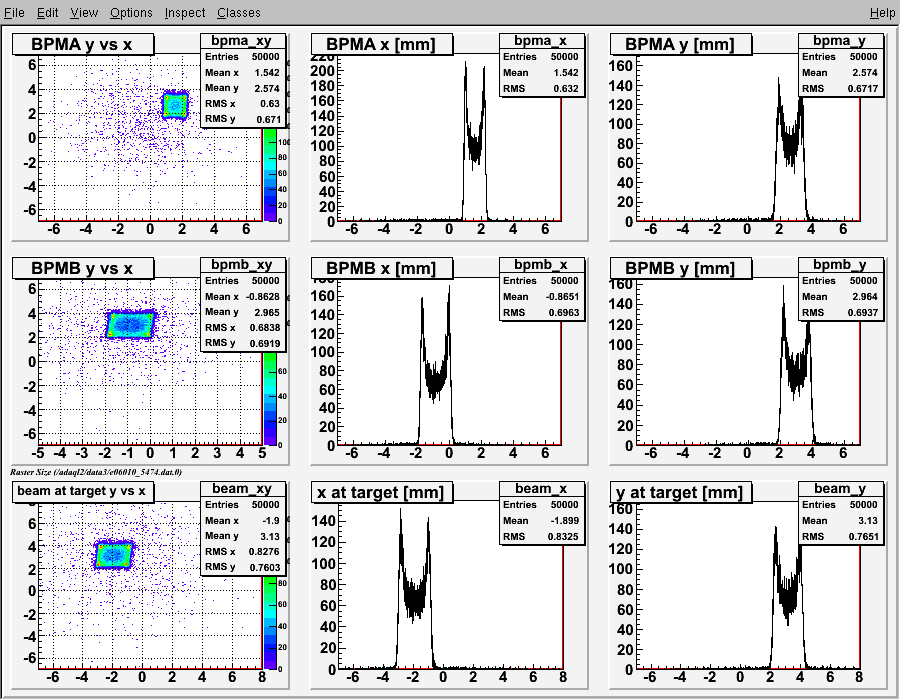This screenshot has width=900, height=700.
Task: Open the Inspect menu
Action: (x=184, y=12)
